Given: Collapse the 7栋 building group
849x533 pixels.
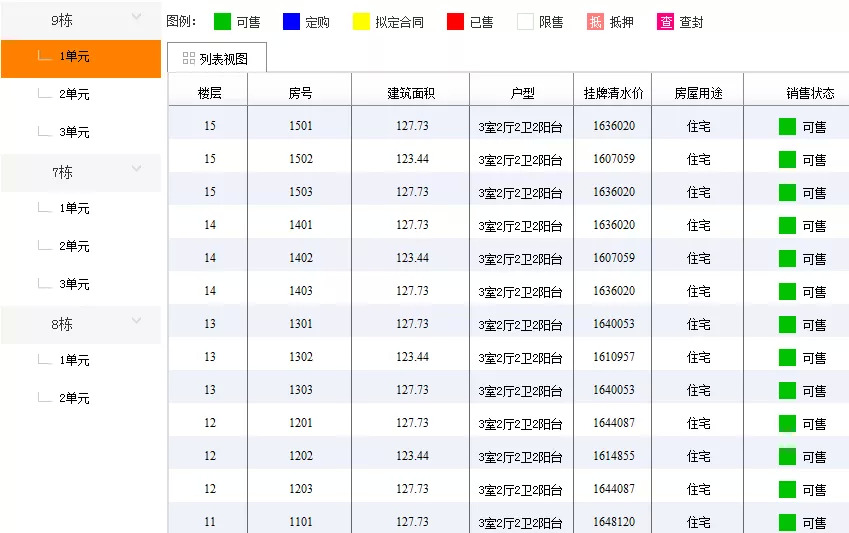Looking at the screenshot, I should [136, 168].
